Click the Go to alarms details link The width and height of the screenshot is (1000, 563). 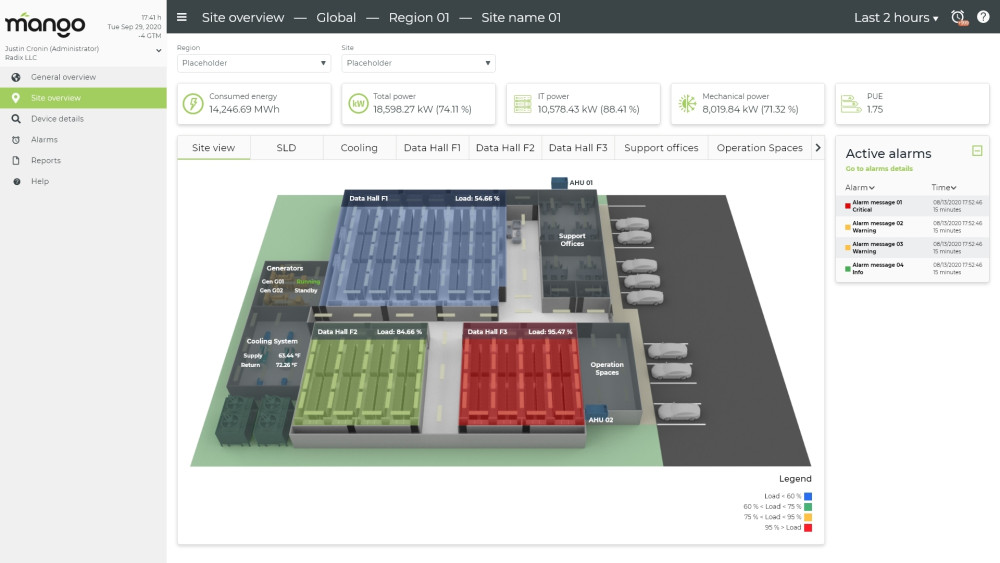pos(879,169)
